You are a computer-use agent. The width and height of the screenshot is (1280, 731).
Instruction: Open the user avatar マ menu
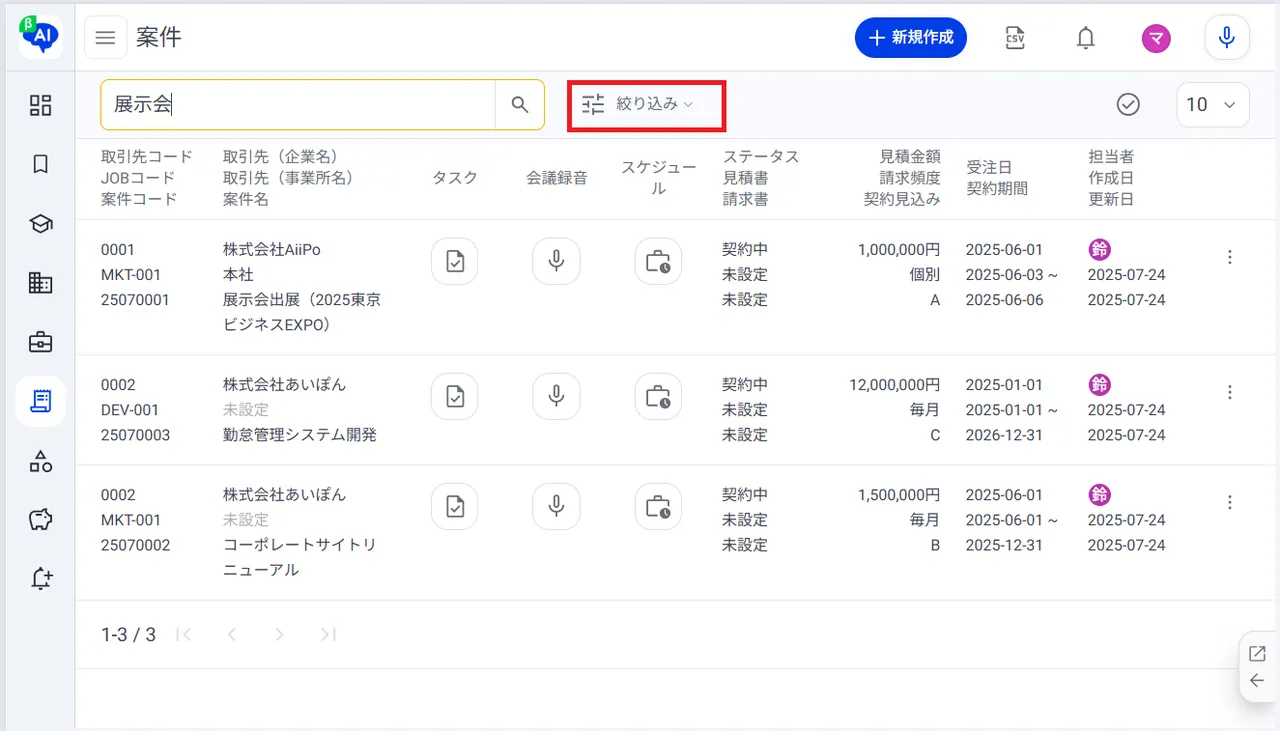[x=1156, y=38]
